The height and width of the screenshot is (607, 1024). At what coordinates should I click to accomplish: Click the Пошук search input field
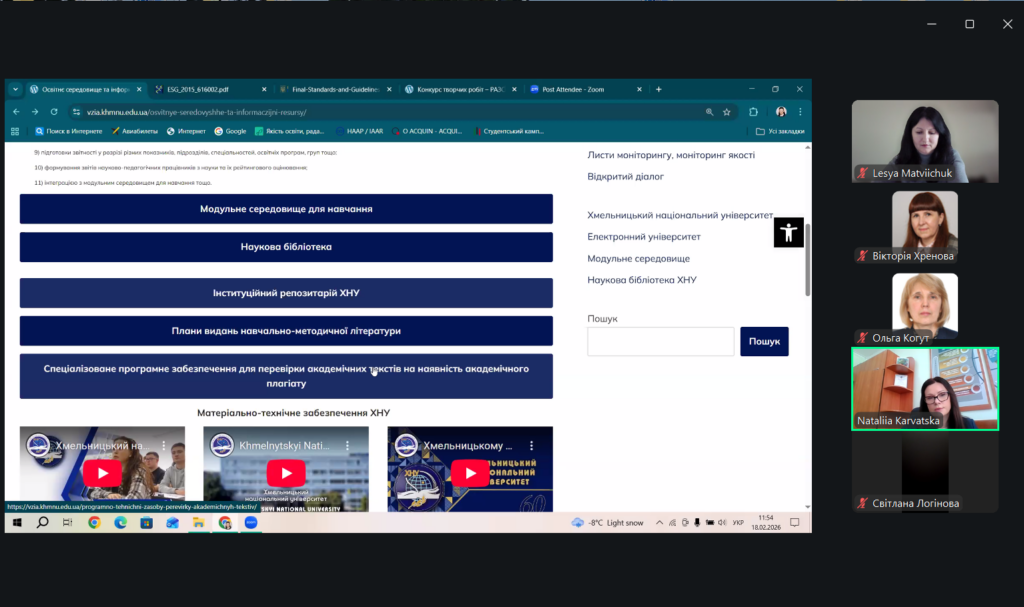coord(660,342)
